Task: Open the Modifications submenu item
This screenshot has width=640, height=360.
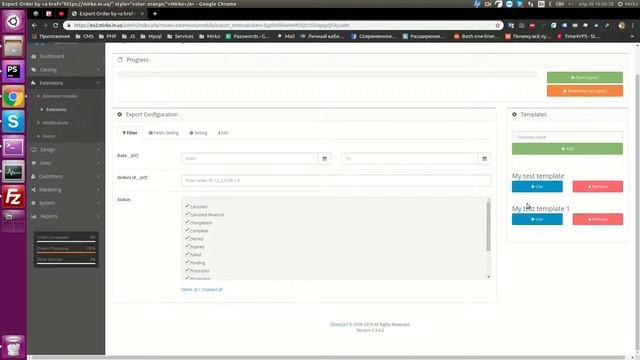Action: [55, 123]
